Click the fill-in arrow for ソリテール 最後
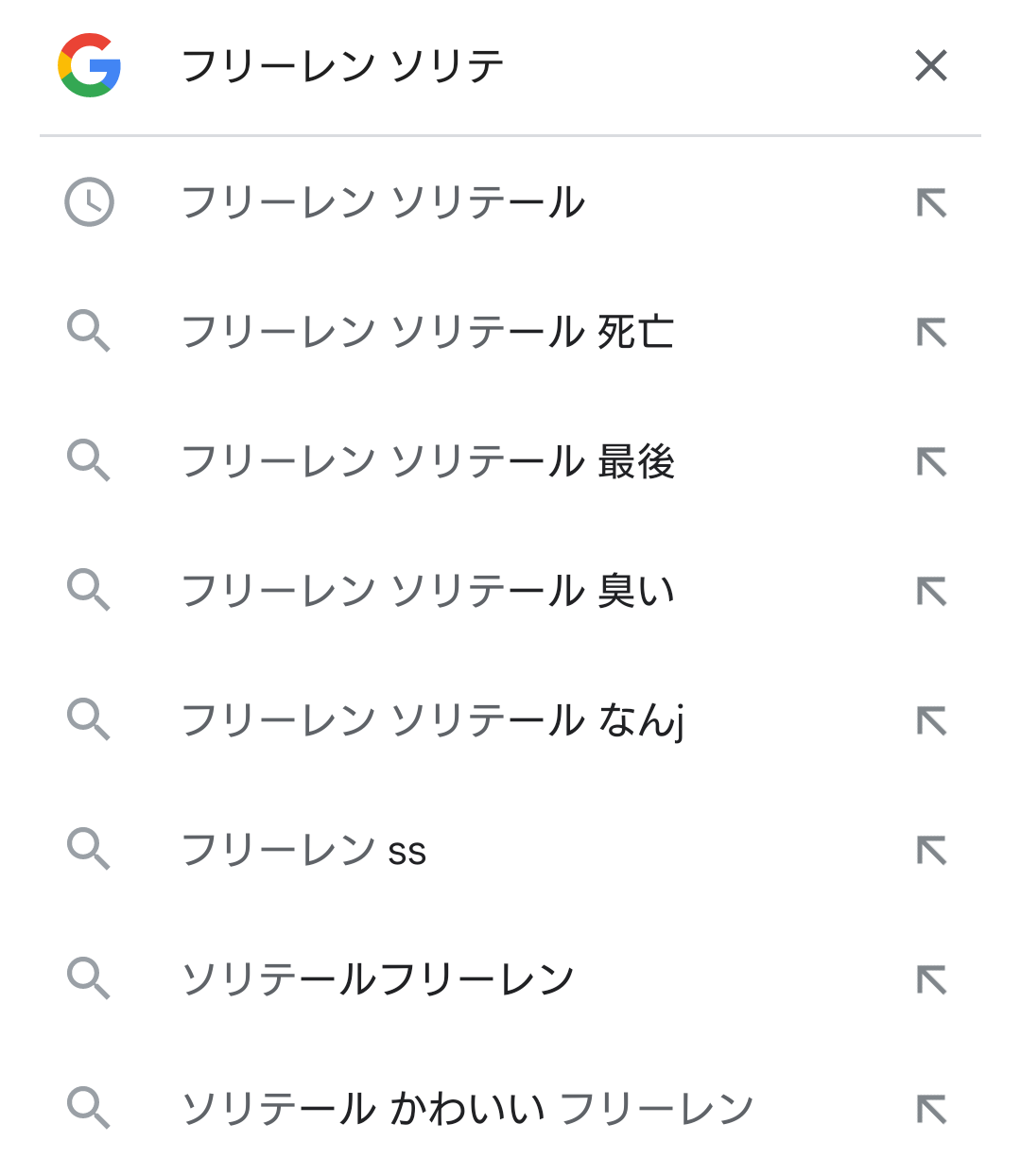The height and width of the screenshot is (1176, 1021). 931,461
